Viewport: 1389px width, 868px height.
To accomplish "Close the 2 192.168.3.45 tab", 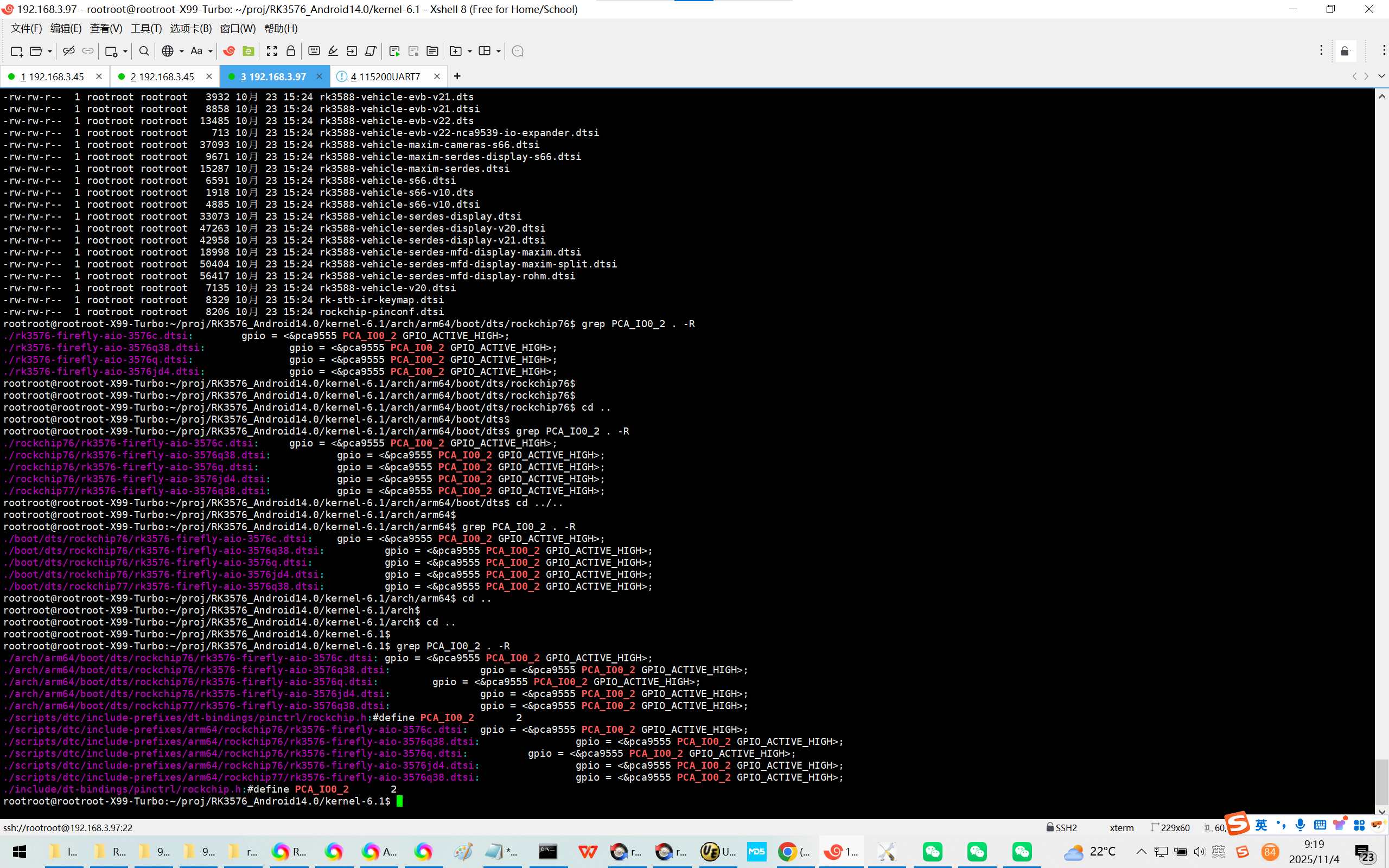I will tap(209, 76).
